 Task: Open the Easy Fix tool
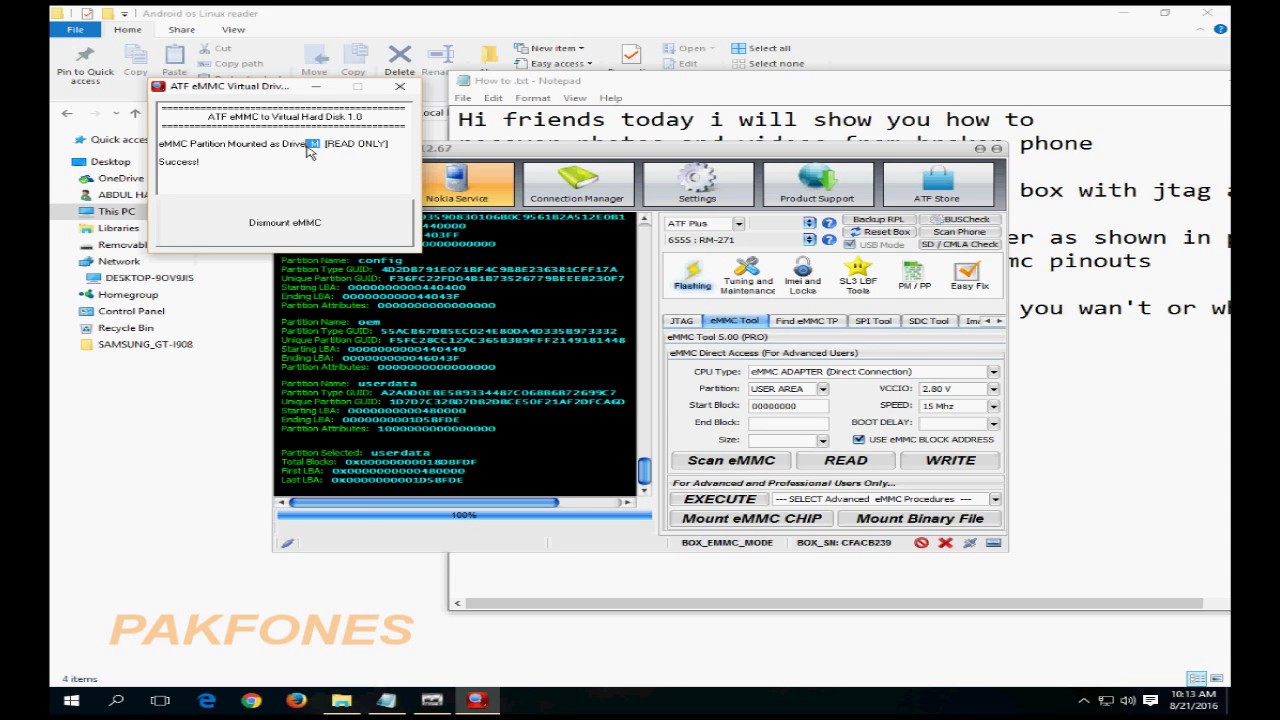tap(968, 275)
